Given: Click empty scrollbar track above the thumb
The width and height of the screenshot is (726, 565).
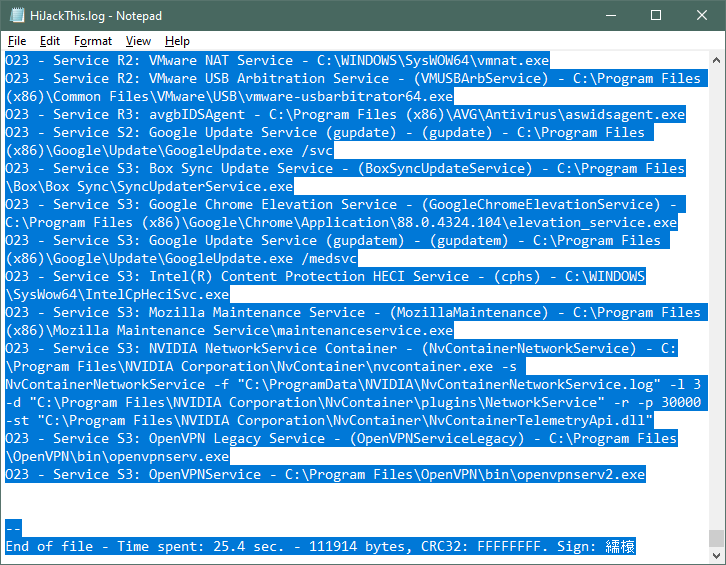Looking at the screenshot, I should pyautogui.click(x=717, y=300).
